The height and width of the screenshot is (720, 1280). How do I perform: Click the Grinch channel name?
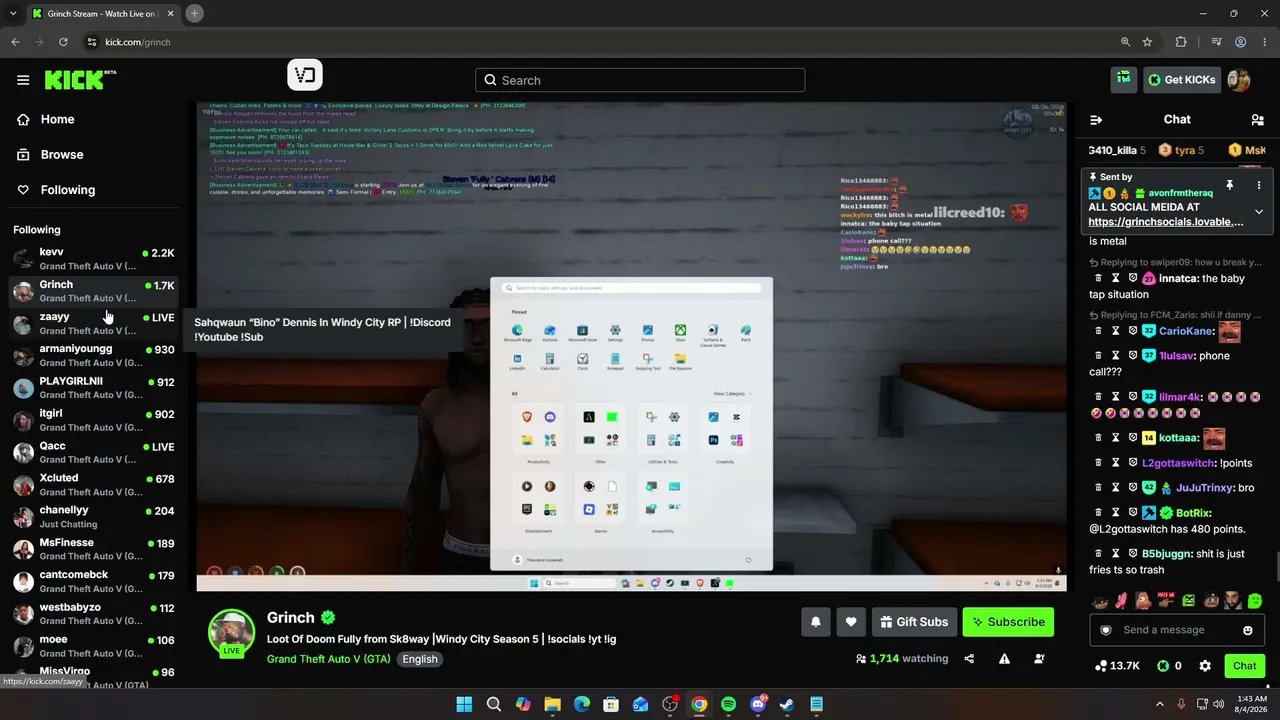click(x=291, y=618)
